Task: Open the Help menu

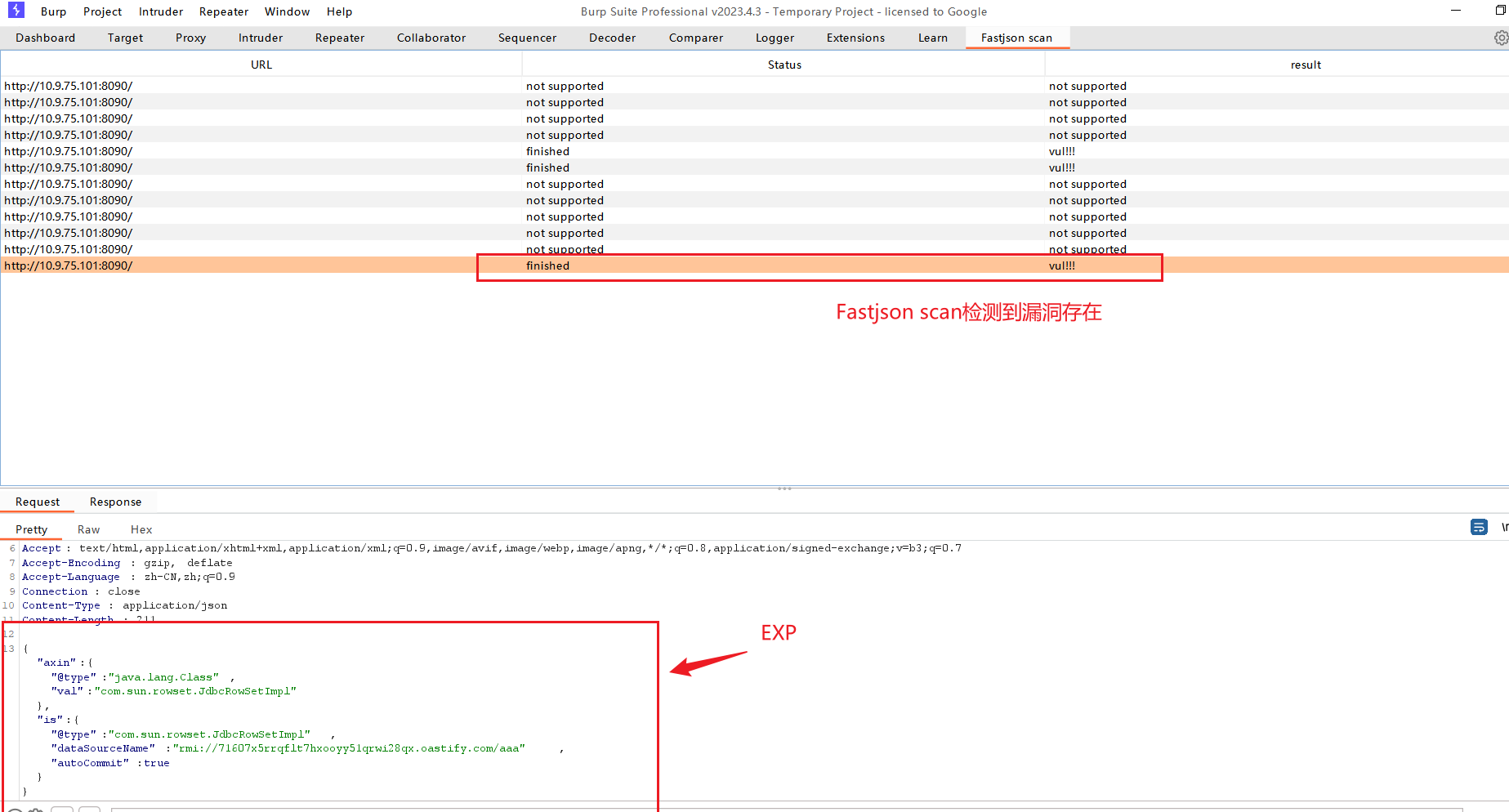Action: point(339,11)
